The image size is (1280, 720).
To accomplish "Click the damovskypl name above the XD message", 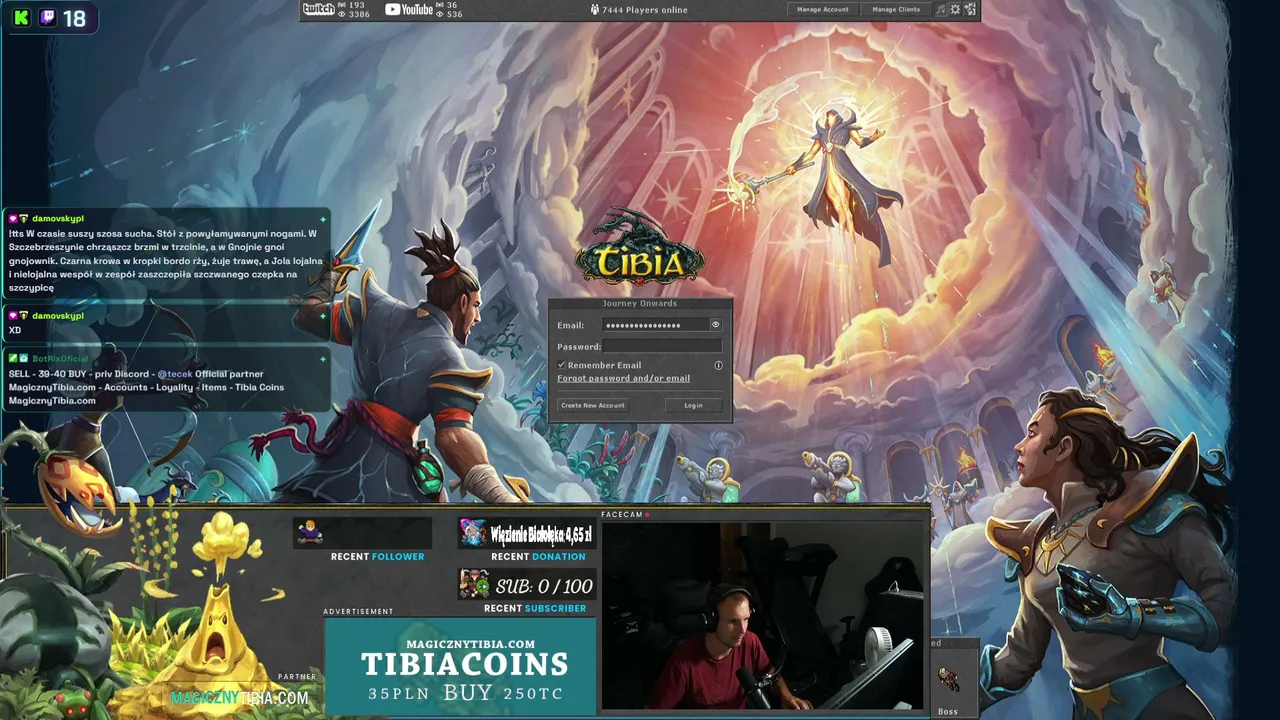I will tap(58, 316).
